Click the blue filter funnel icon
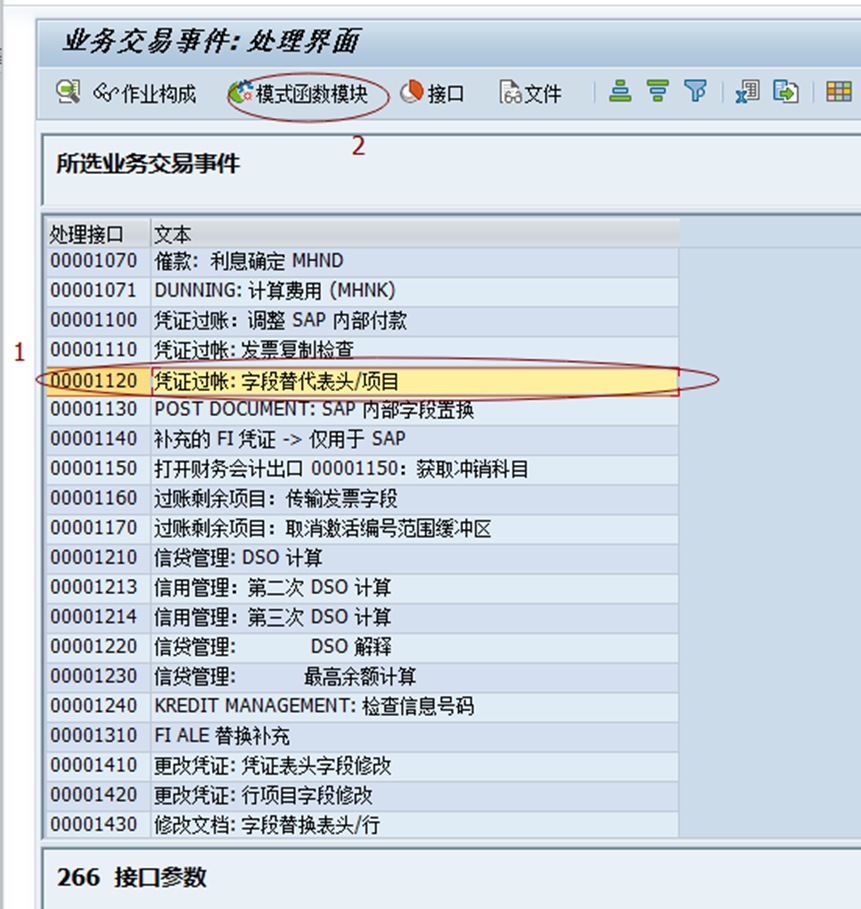This screenshot has width=861, height=909. [695, 92]
